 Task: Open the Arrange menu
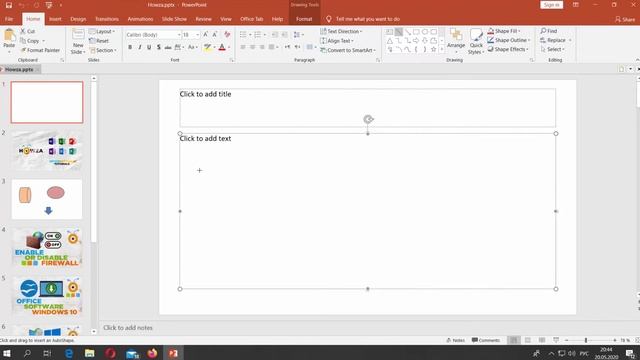456,41
